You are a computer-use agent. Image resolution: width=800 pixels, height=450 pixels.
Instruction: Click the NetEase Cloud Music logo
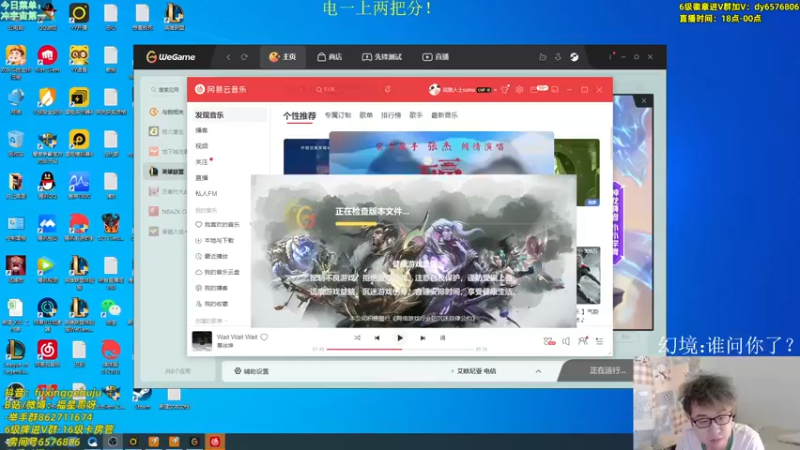[x=220, y=89]
